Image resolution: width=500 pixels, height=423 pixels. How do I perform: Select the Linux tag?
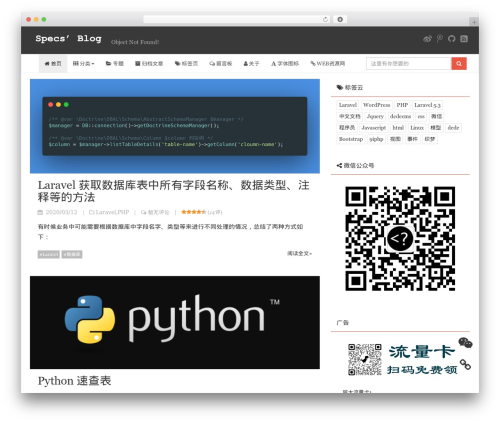417,128
